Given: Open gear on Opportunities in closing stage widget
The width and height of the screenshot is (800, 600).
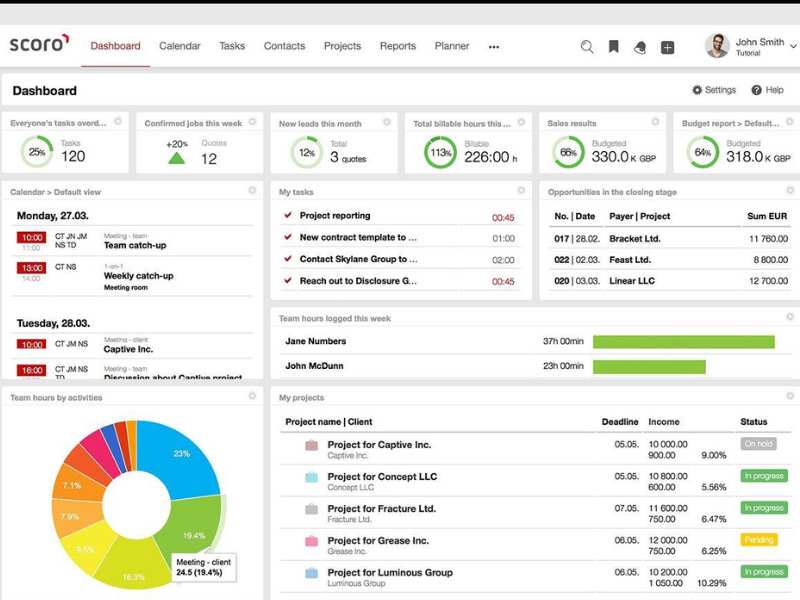Looking at the screenshot, I should click(790, 190).
